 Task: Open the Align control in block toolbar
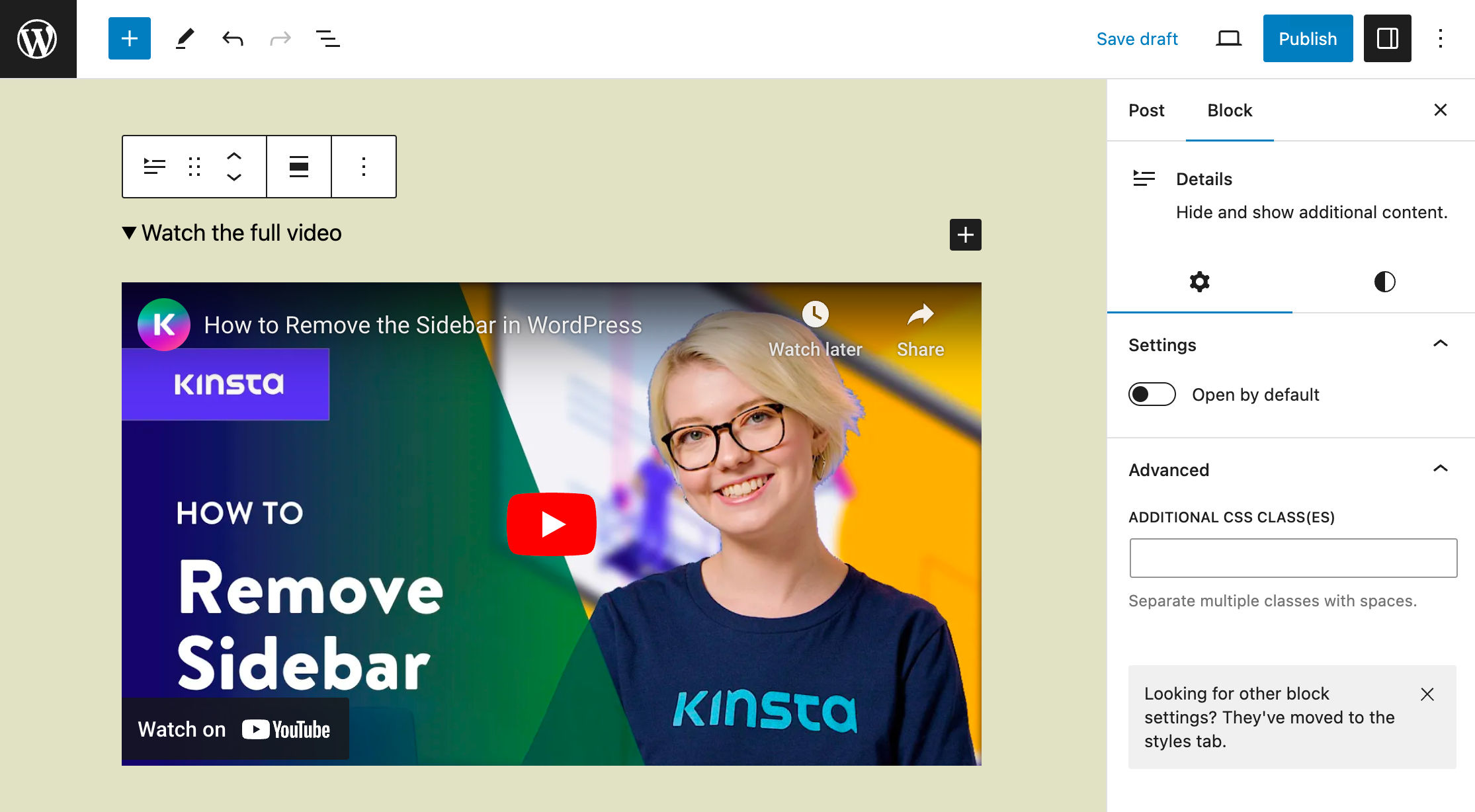pos(299,167)
